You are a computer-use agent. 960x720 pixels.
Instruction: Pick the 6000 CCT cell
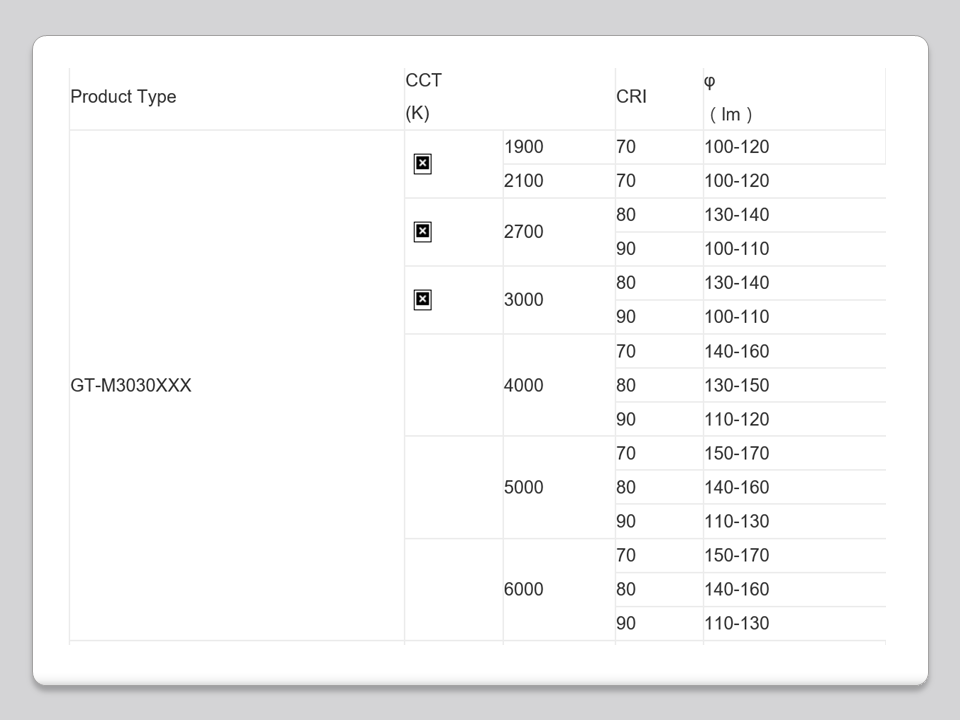pos(524,590)
